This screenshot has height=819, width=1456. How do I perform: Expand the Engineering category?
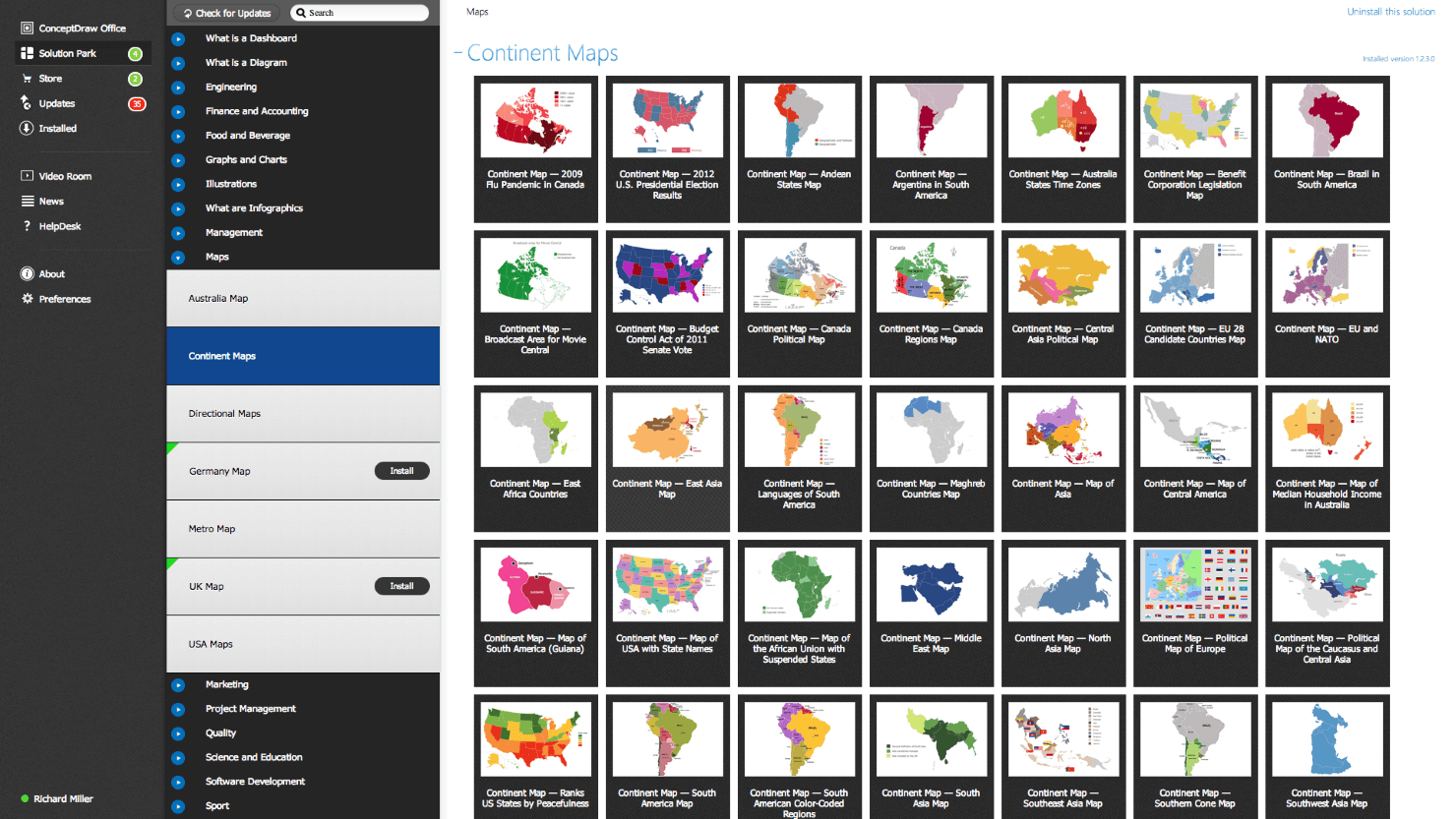tap(178, 88)
